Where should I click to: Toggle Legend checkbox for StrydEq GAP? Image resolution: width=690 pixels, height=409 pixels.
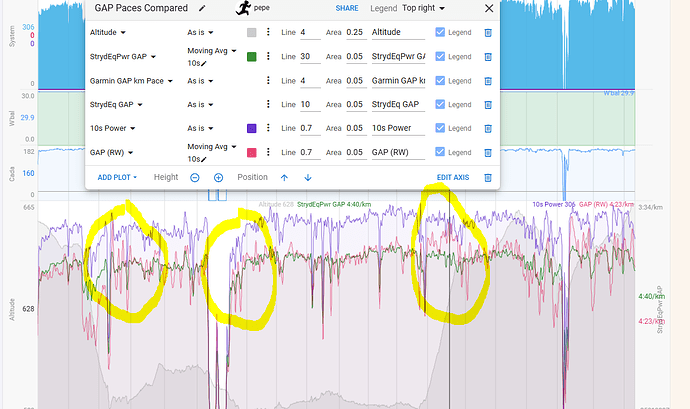[440, 104]
